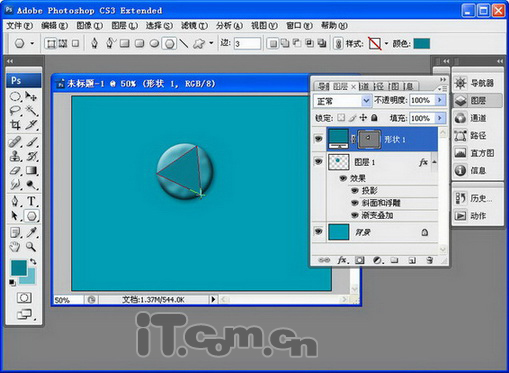The height and width of the screenshot is (373, 509).
Task: Open 填充 fill slider arrow
Action: point(440,118)
